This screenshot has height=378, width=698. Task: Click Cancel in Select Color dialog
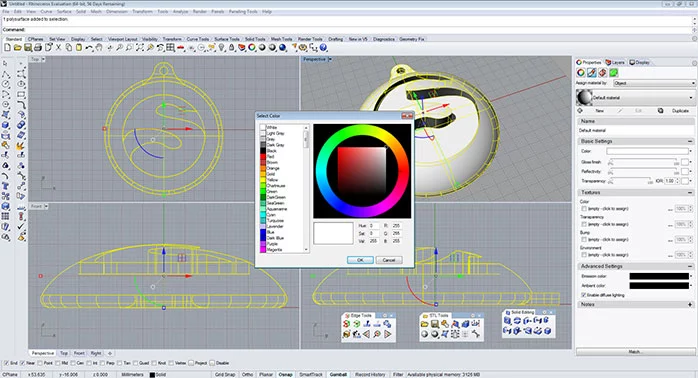point(389,260)
